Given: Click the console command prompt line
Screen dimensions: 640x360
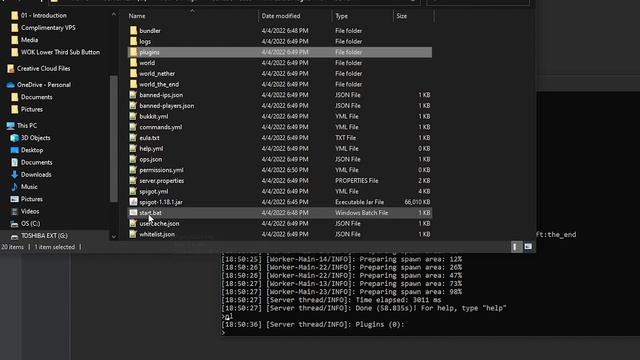Looking at the screenshot, I should point(224,333).
